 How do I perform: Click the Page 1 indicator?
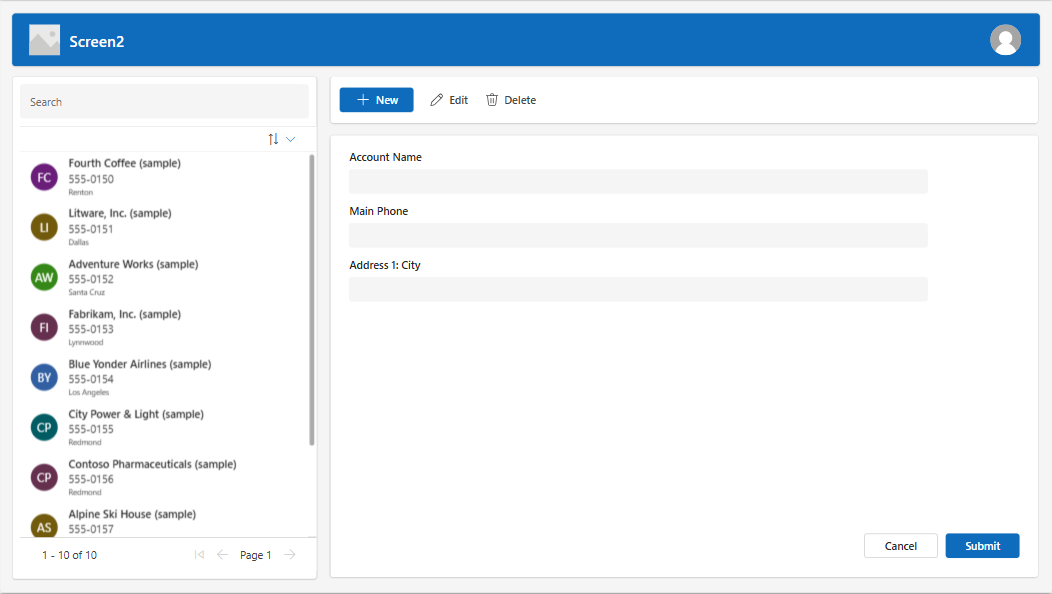pos(256,555)
